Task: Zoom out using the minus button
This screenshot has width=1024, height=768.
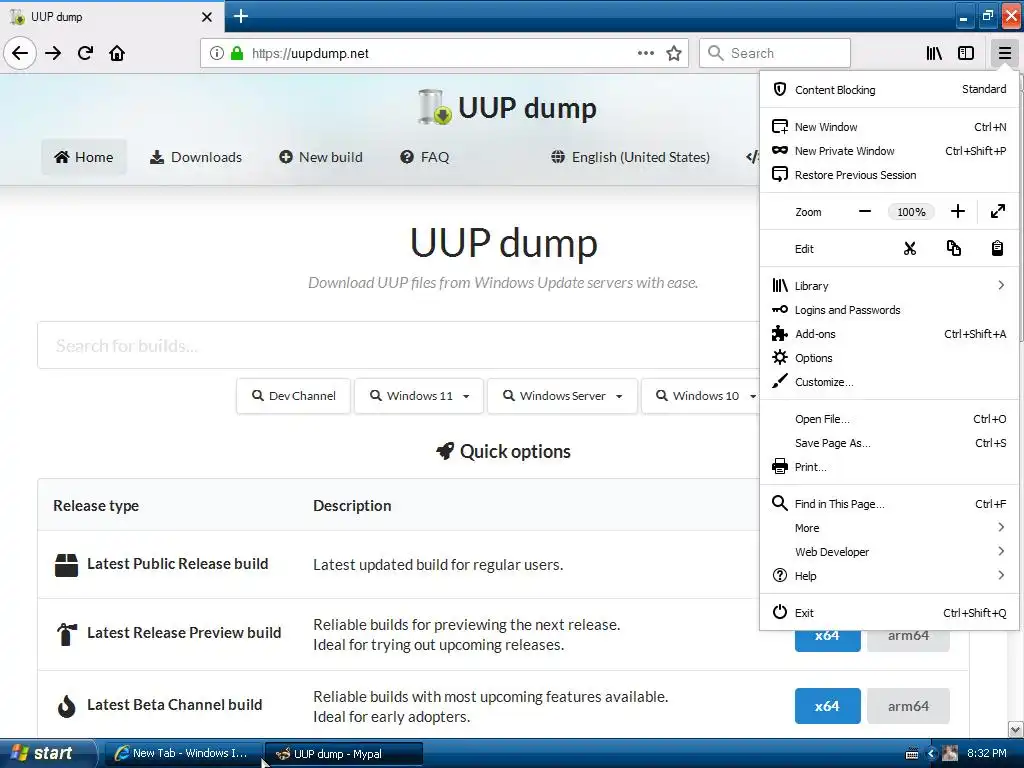Action: (x=865, y=212)
